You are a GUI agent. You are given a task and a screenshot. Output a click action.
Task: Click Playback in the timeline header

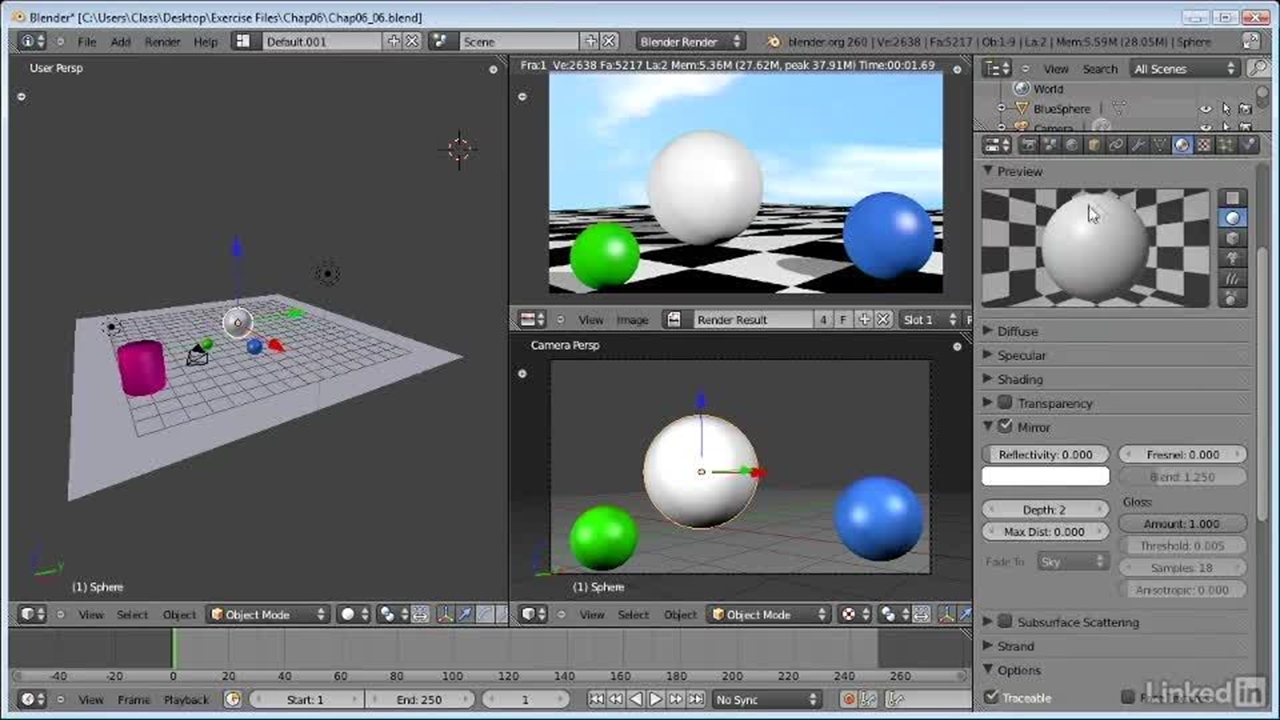pos(186,700)
